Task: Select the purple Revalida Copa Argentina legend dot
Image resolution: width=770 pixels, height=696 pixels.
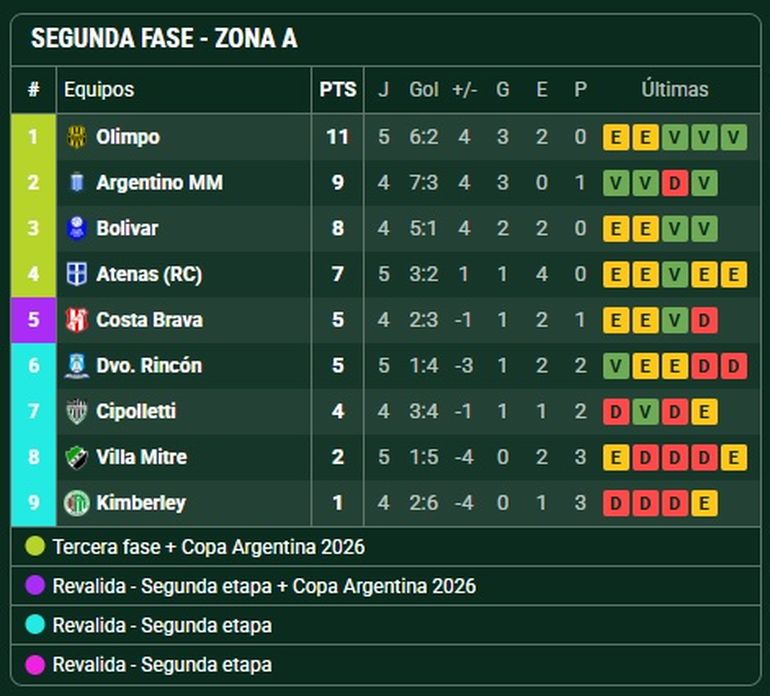Action: [x=35, y=585]
